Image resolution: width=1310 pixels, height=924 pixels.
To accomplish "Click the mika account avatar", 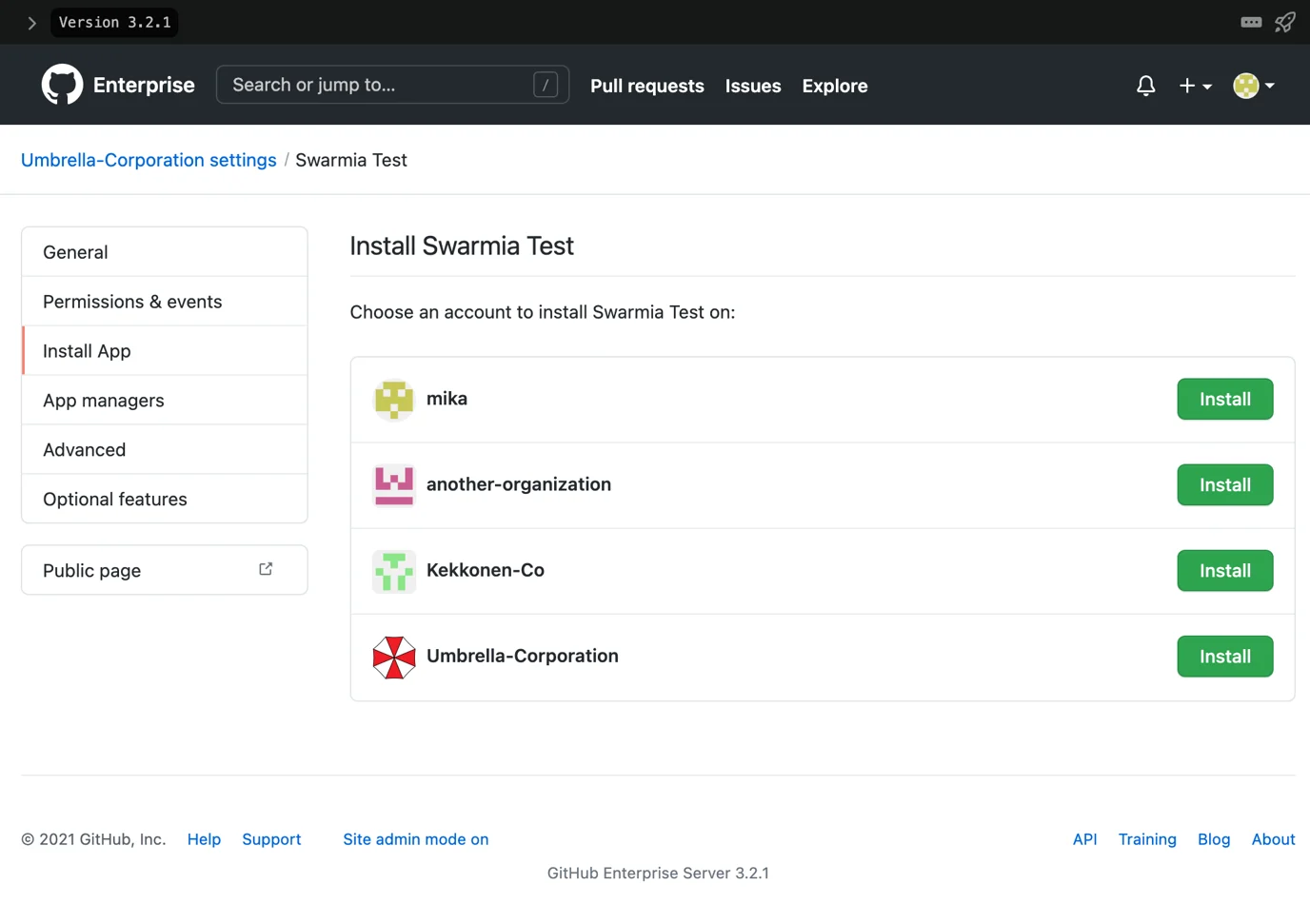I will 393,400.
